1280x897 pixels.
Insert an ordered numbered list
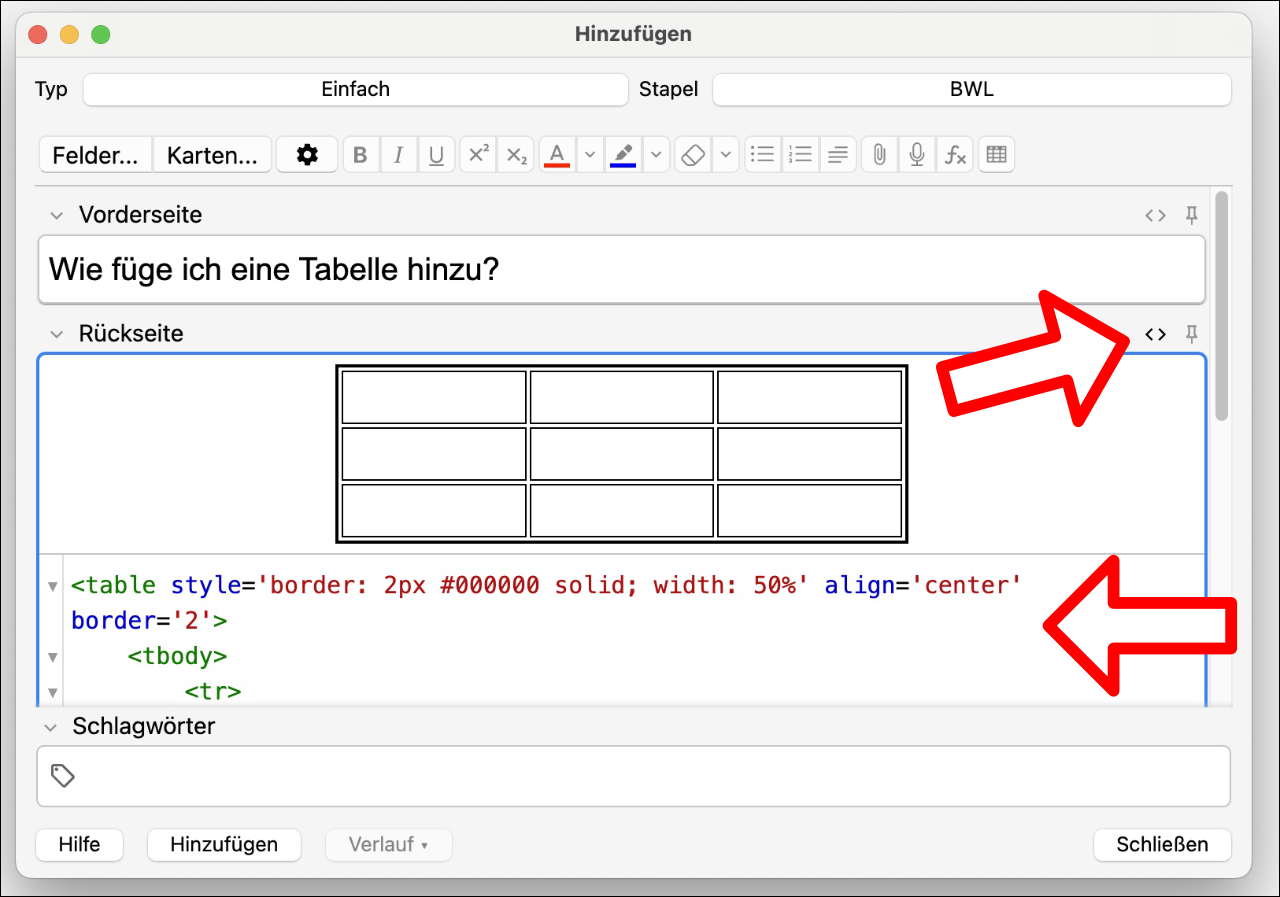click(x=800, y=155)
